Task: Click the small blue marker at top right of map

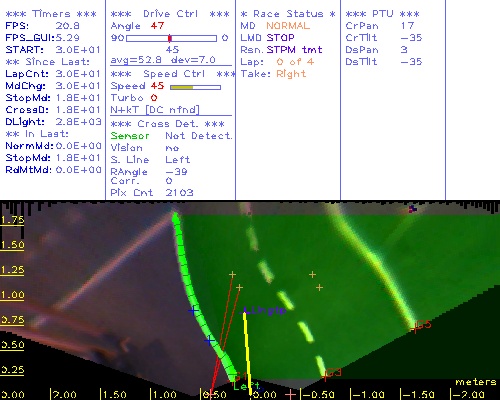Action: [x=413, y=209]
